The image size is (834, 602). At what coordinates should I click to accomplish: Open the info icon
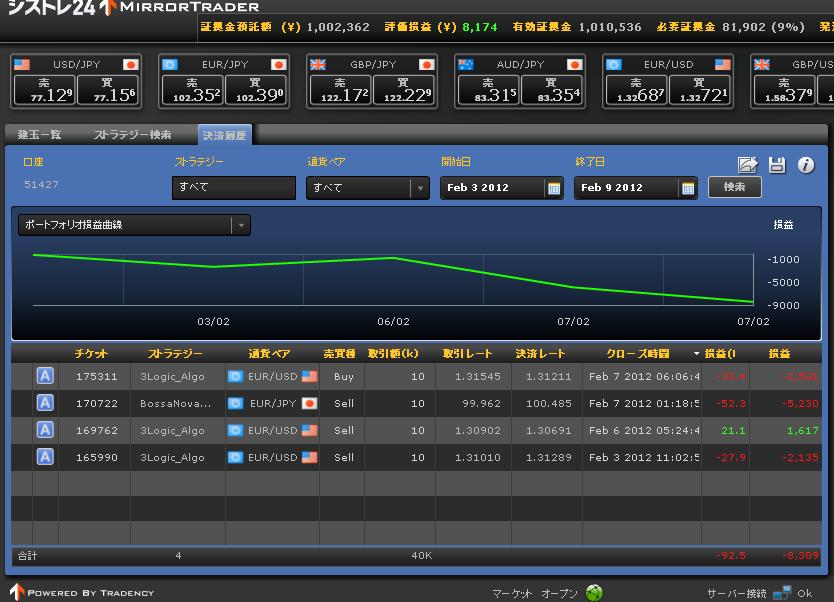point(805,165)
